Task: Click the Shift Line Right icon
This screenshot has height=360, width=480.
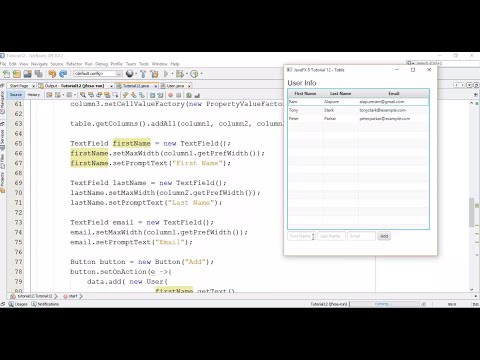Action: tap(160, 95)
